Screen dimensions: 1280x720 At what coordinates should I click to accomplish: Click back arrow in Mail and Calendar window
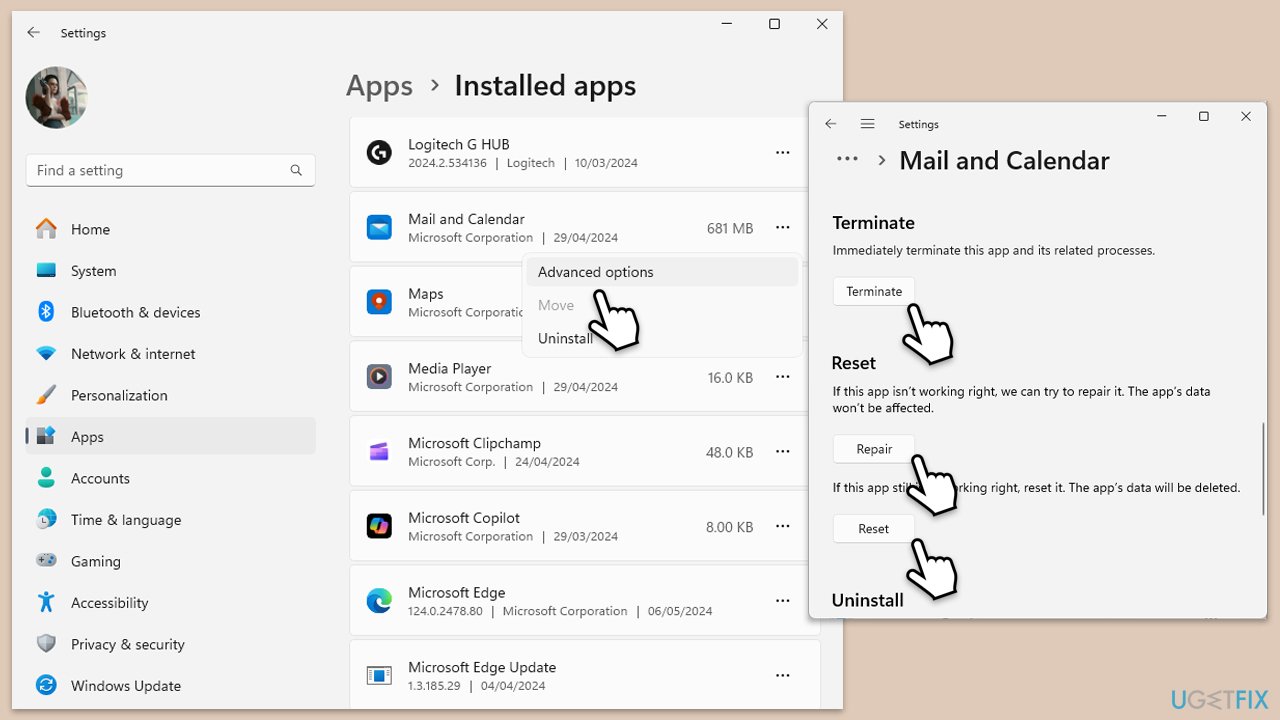coord(830,124)
